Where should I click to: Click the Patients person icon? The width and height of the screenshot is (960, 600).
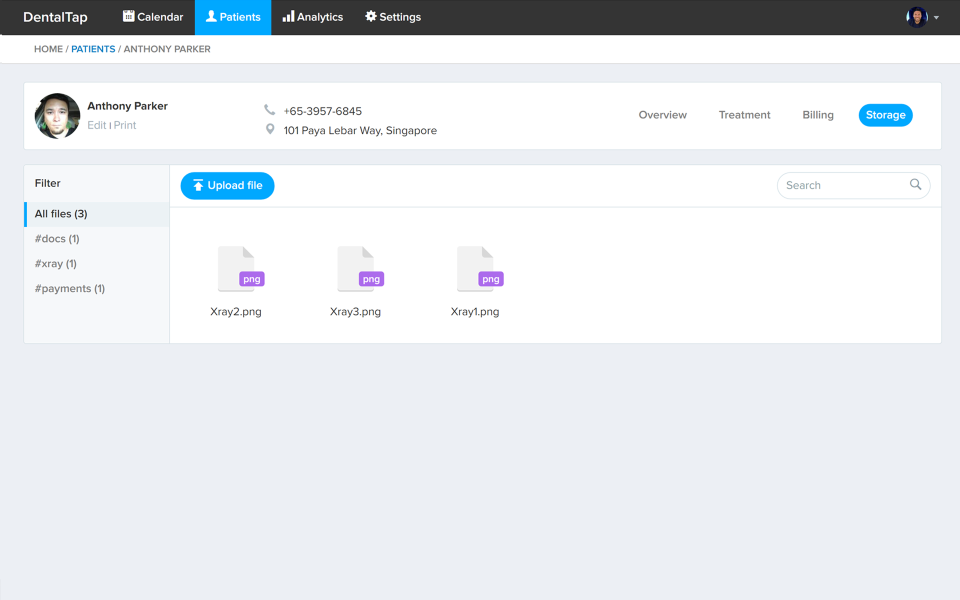click(x=211, y=17)
